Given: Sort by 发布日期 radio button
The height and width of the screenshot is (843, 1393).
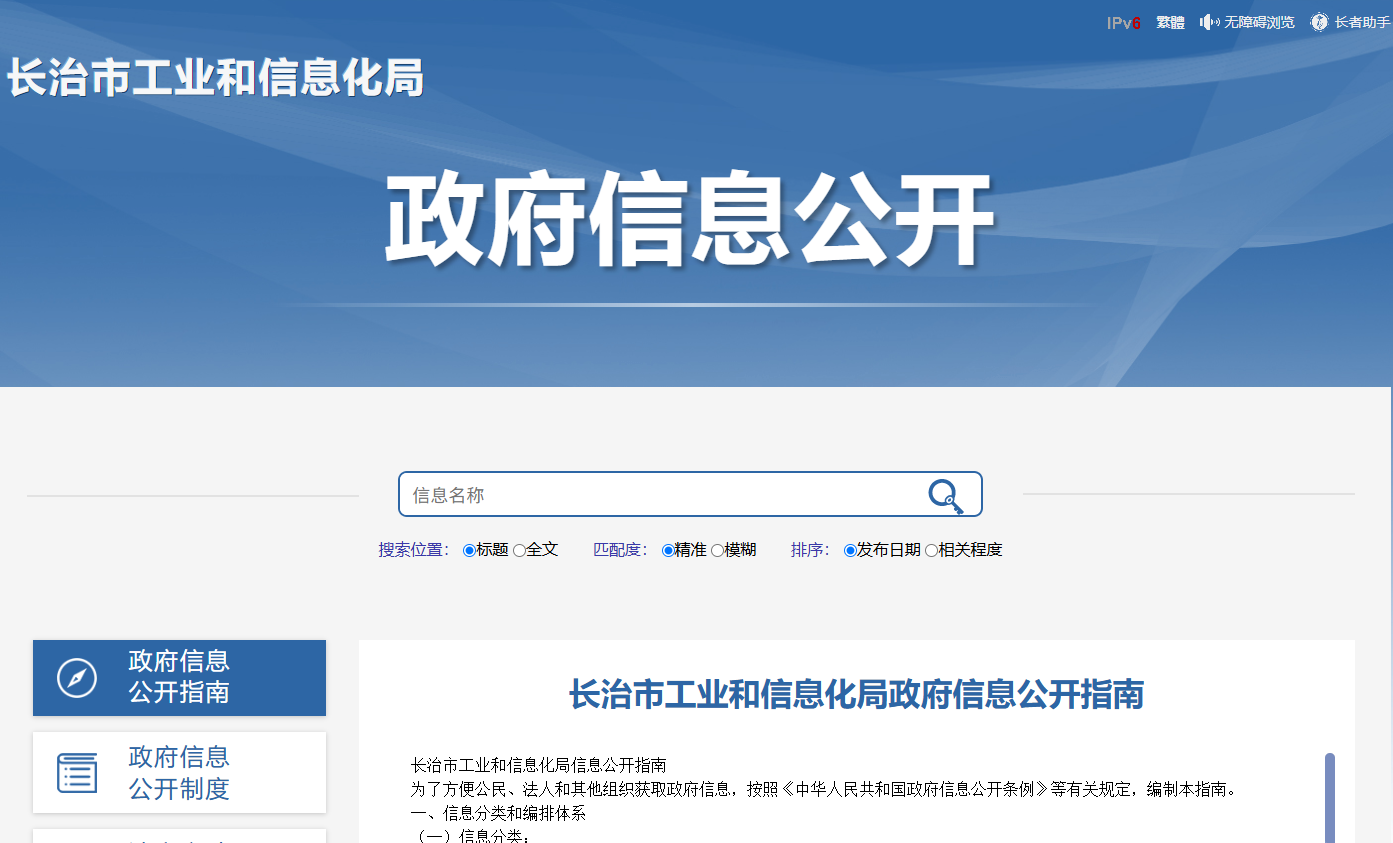Looking at the screenshot, I should click(850, 550).
